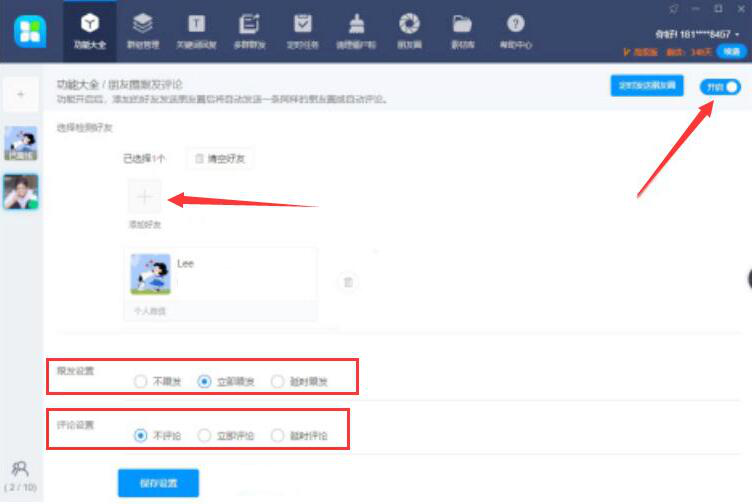Open the broom cleanup tab

tap(356, 32)
